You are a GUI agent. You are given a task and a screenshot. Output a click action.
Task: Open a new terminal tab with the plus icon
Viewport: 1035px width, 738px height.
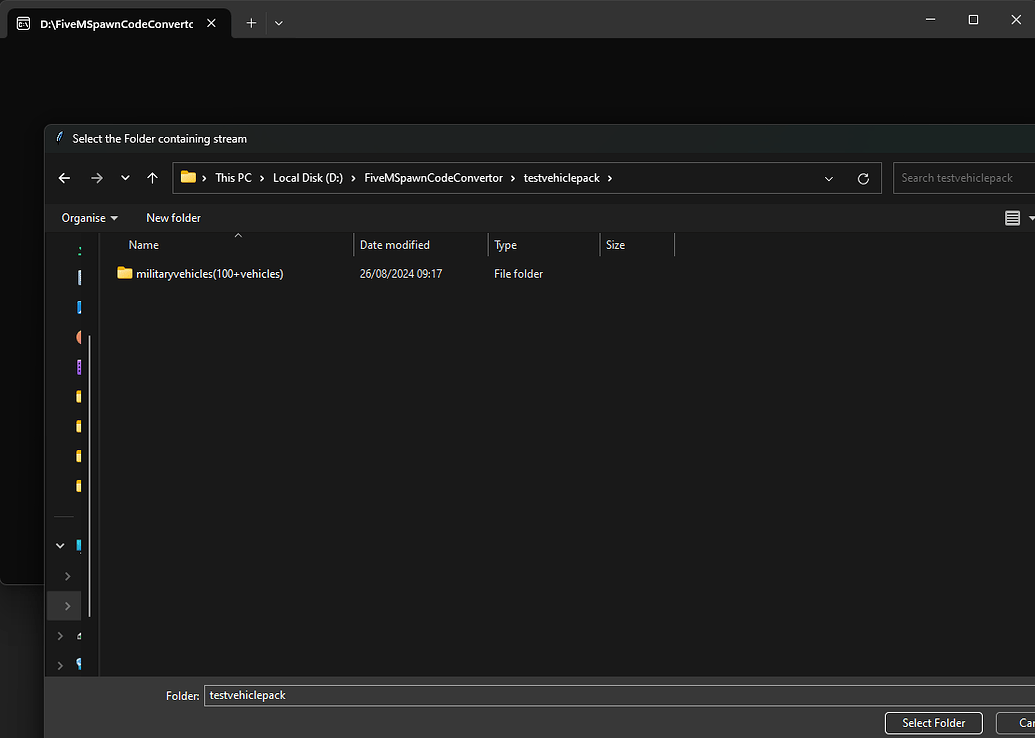click(x=250, y=22)
